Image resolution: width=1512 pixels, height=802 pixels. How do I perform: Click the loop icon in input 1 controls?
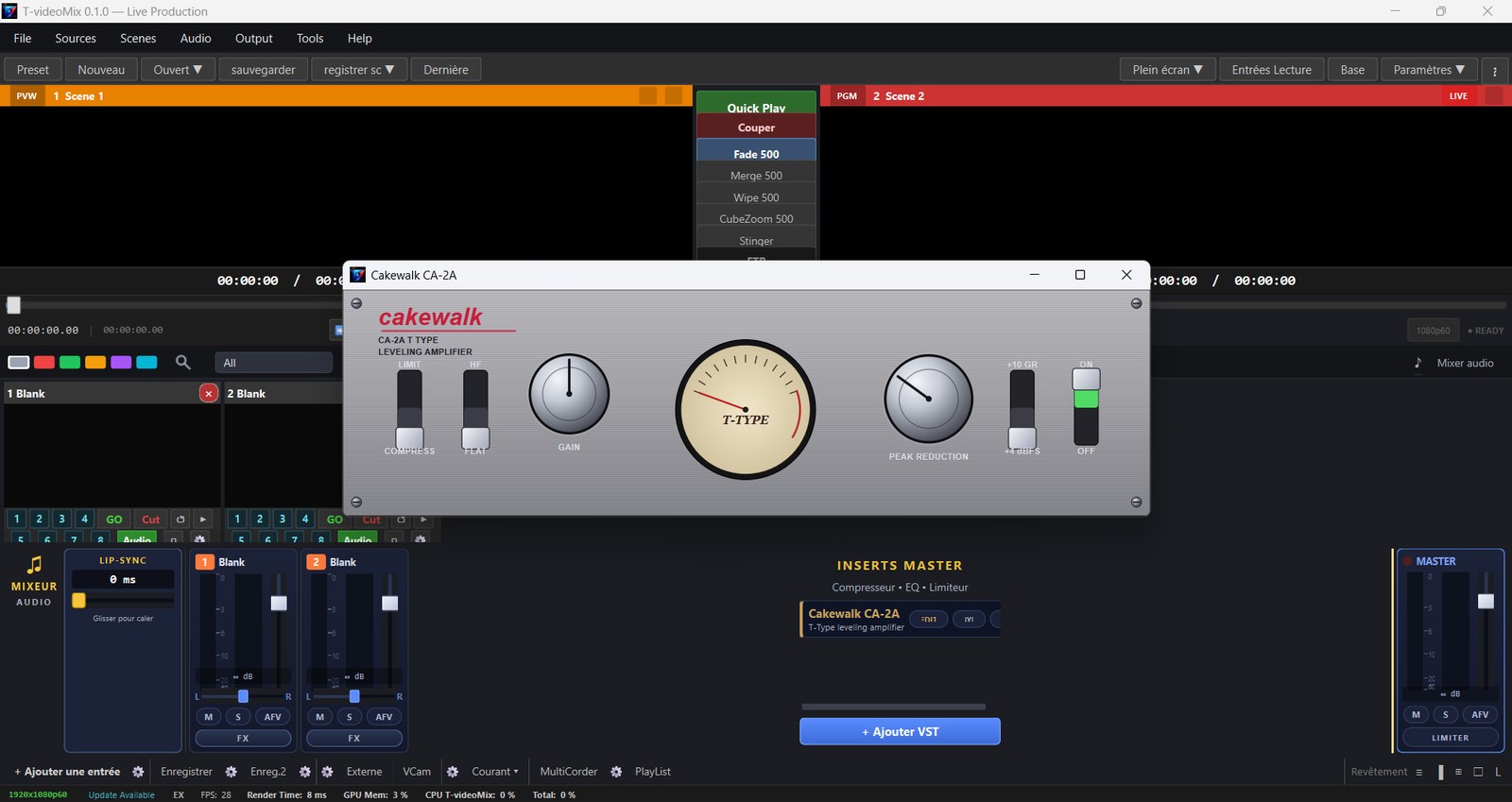[x=180, y=519]
